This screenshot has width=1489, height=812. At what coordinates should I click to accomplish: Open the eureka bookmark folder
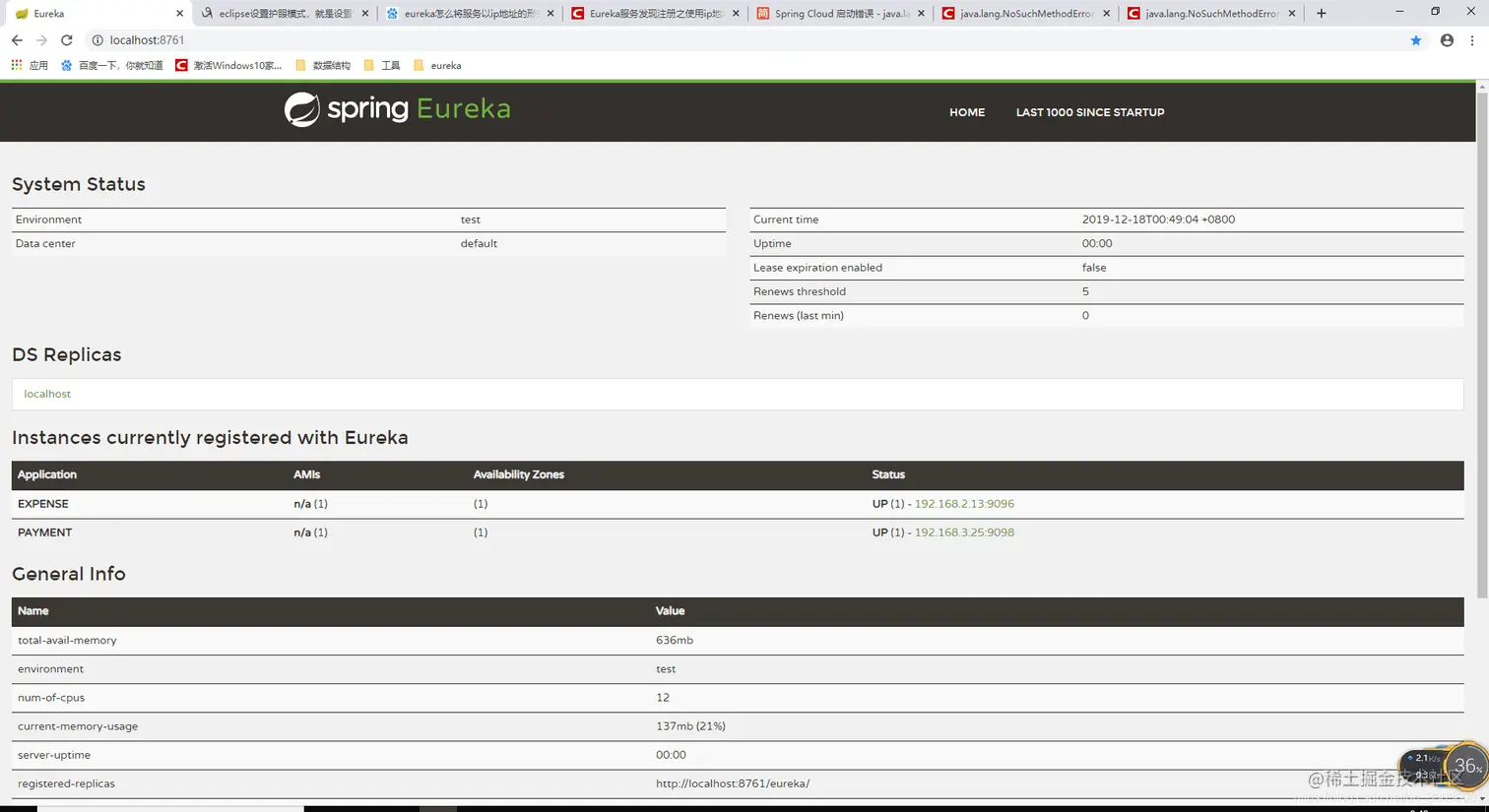click(x=437, y=65)
